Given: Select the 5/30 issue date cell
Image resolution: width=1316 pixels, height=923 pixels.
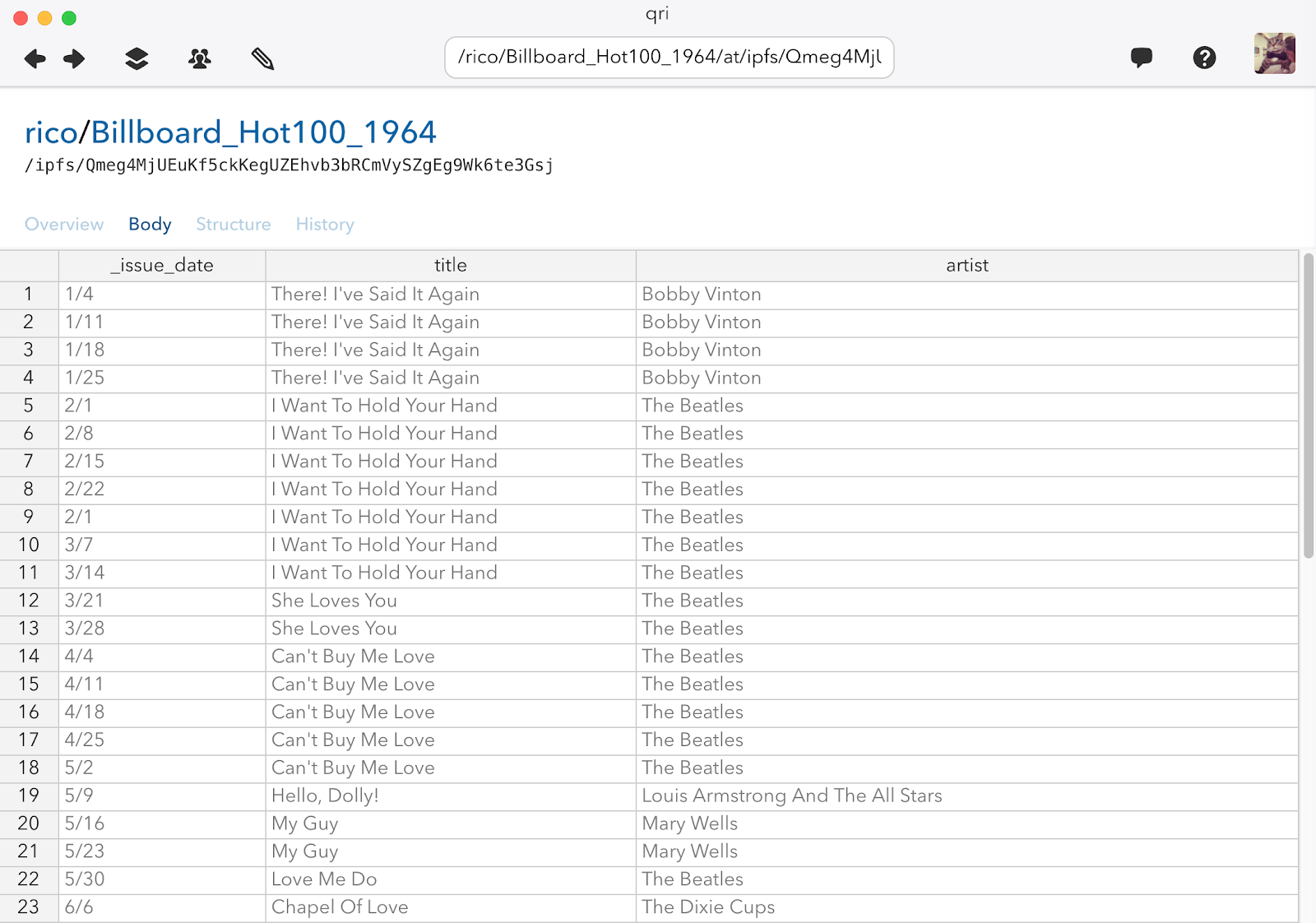Looking at the screenshot, I should pos(162,880).
